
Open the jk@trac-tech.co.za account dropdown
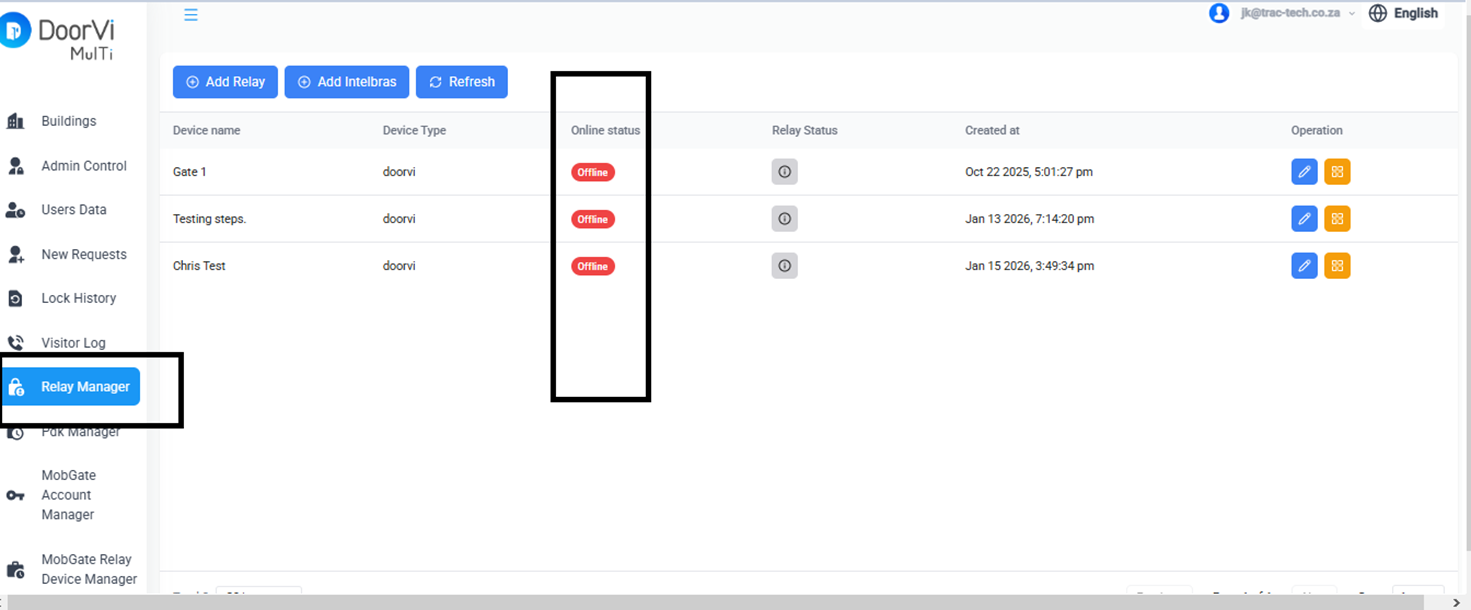click(x=1297, y=13)
